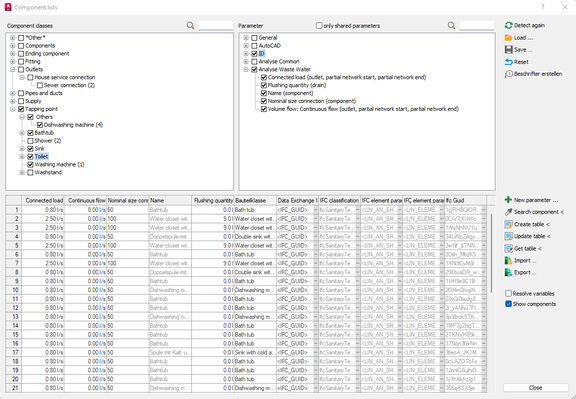Click the table's vertical scrollbar
The height and width of the screenshot is (399, 576).
(x=492, y=253)
